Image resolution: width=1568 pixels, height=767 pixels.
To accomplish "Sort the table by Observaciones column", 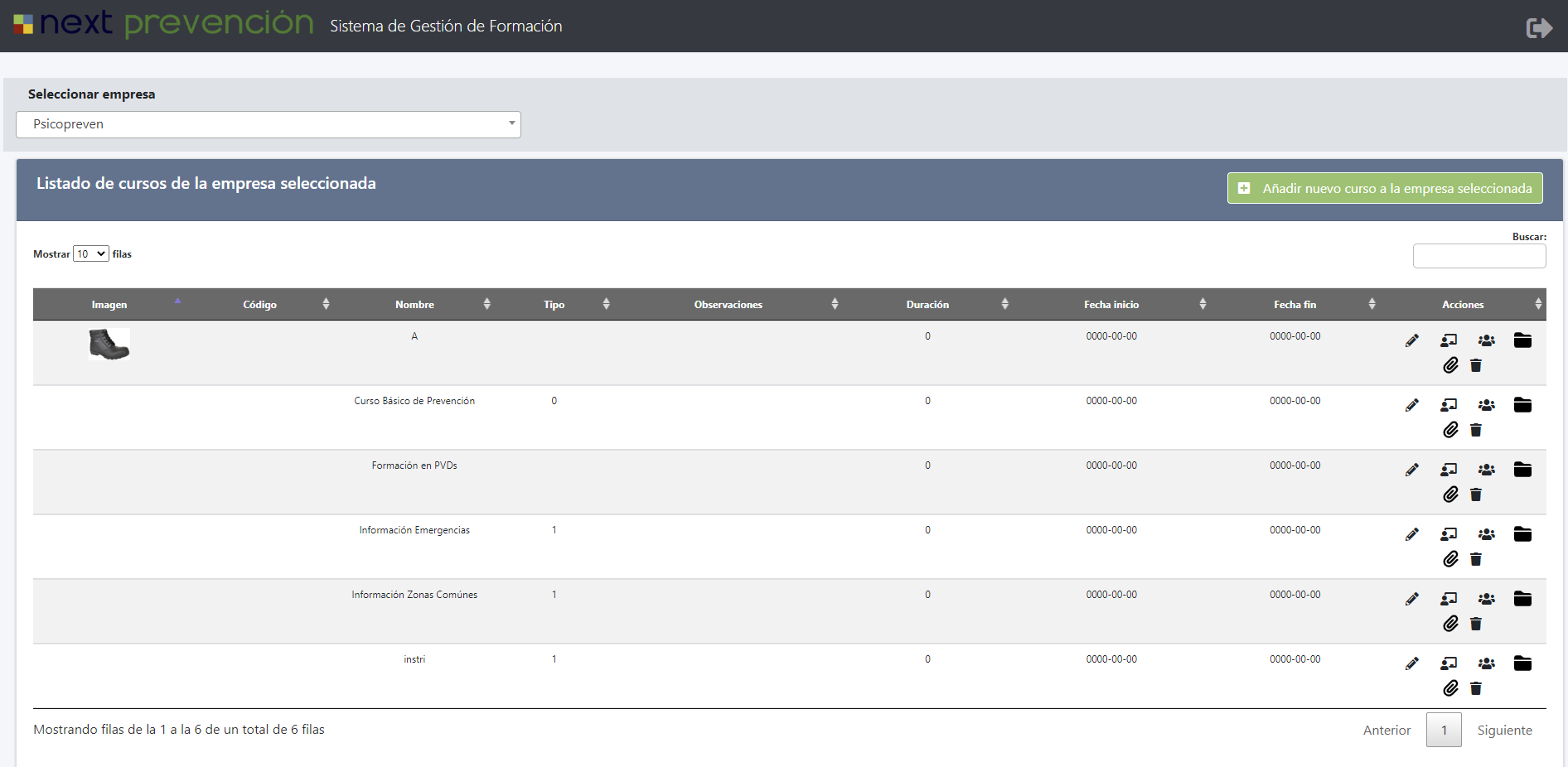I will pyautogui.click(x=728, y=305).
